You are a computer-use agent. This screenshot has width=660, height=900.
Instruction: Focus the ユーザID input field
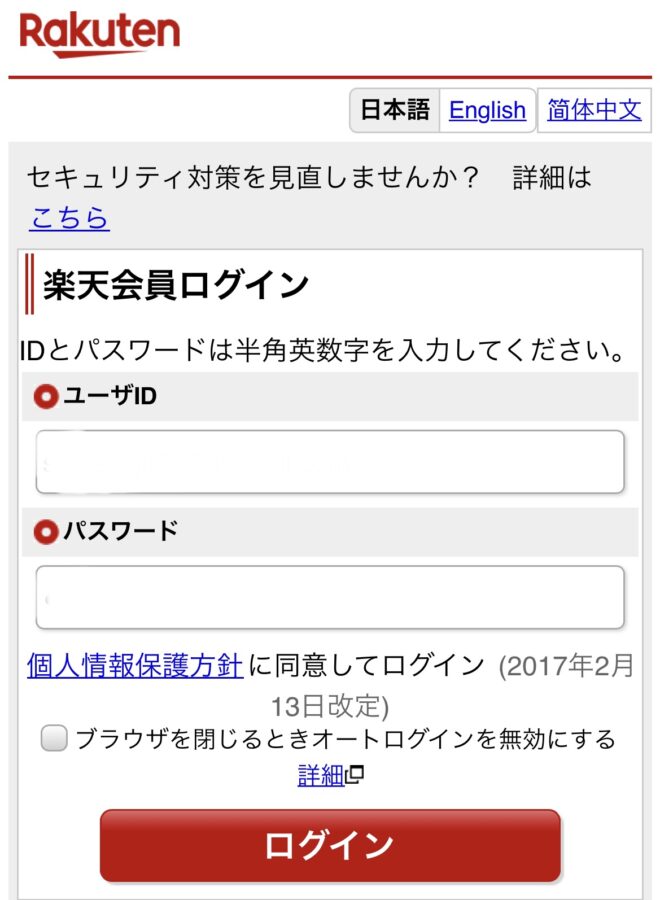click(330, 462)
